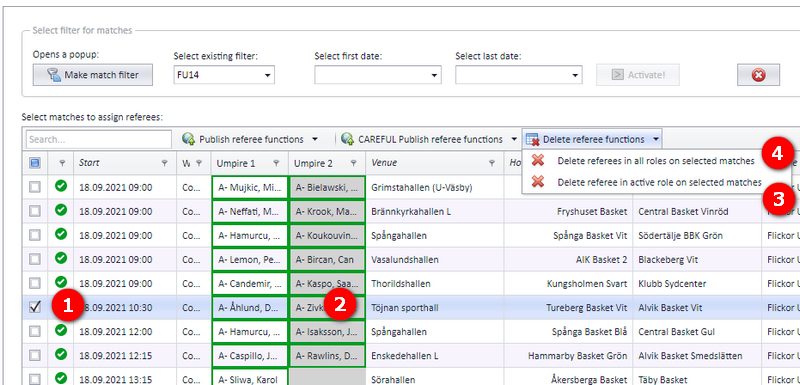
Task: Click the Hammarby Basket Grön home team cell
Action: coord(568,355)
